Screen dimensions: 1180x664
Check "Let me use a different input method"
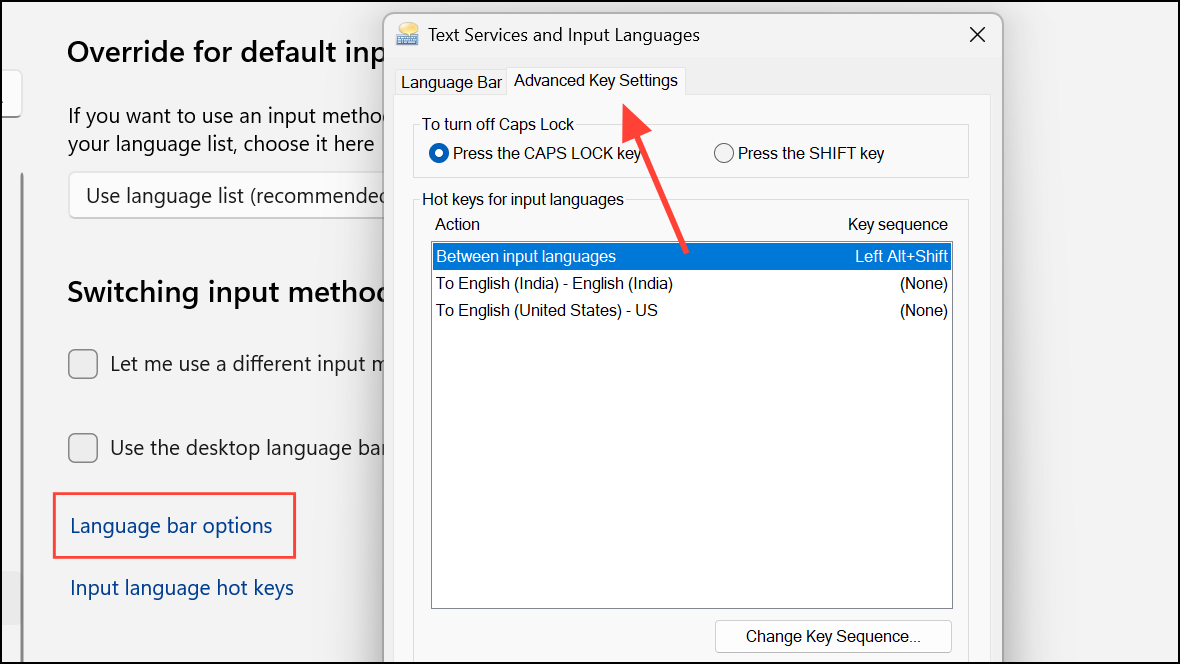click(82, 364)
